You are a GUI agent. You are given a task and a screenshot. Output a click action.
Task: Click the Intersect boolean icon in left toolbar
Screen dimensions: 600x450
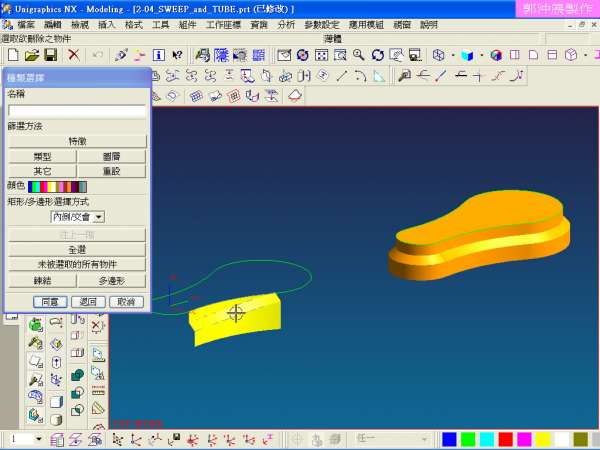point(78,411)
